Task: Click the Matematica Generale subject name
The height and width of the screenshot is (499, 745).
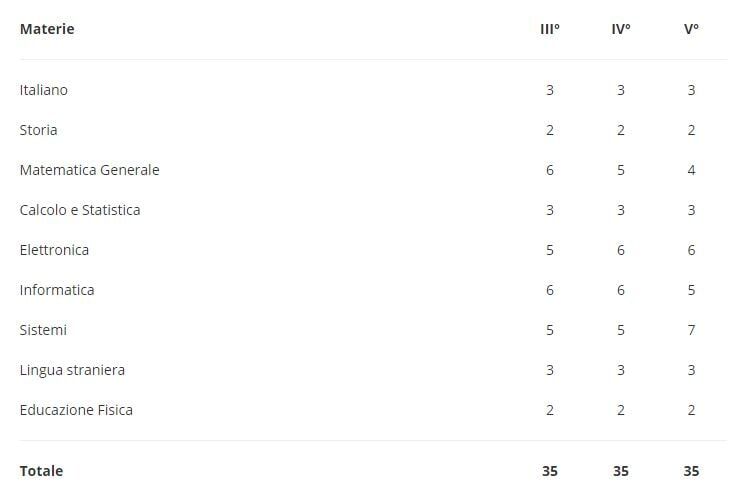Action: (x=89, y=170)
